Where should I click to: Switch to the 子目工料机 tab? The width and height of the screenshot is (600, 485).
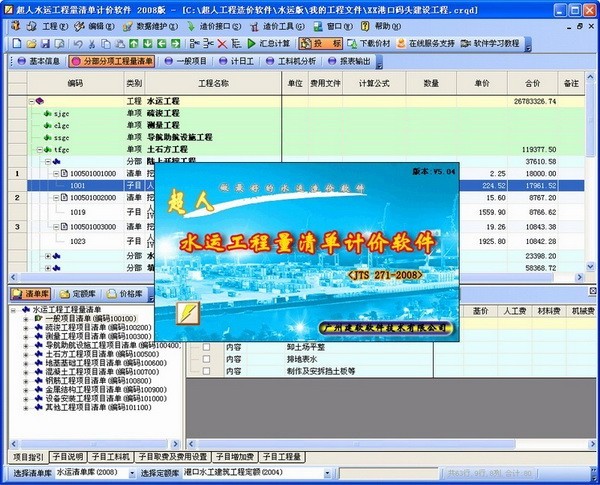111,457
